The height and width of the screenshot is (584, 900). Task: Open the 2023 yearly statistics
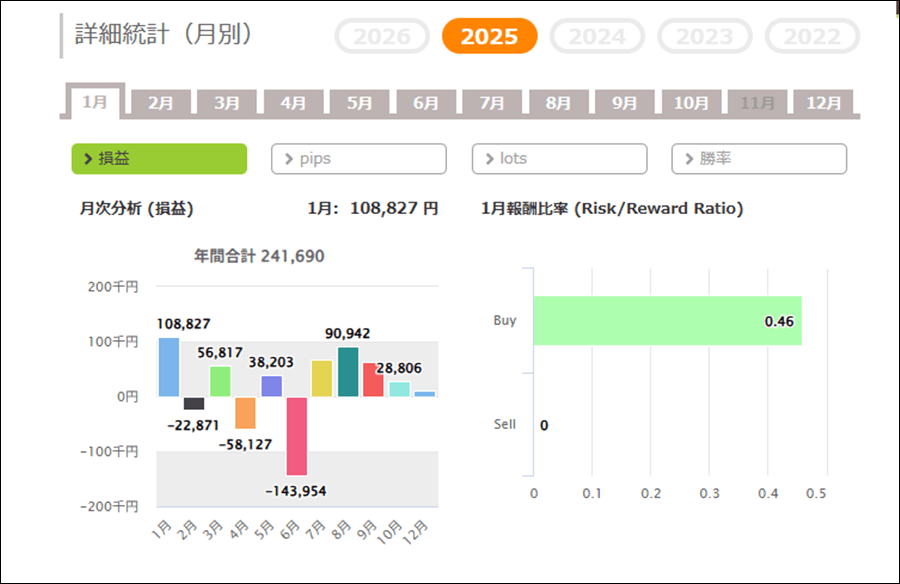704,37
